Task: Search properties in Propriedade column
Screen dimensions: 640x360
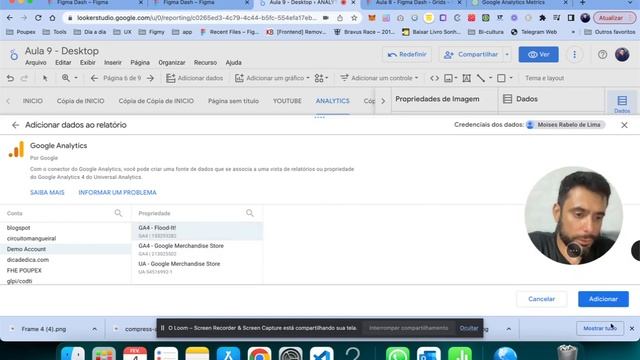Action: click(x=250, y=213)
